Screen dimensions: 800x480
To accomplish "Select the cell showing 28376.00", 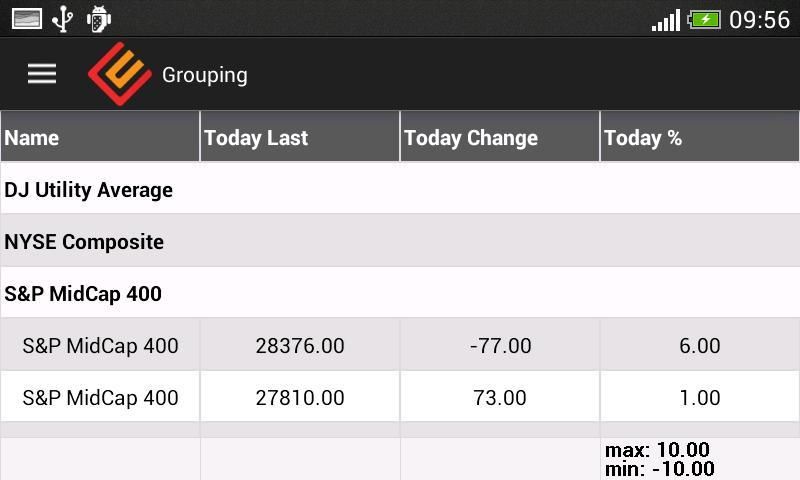I will [x=300, y=346].
